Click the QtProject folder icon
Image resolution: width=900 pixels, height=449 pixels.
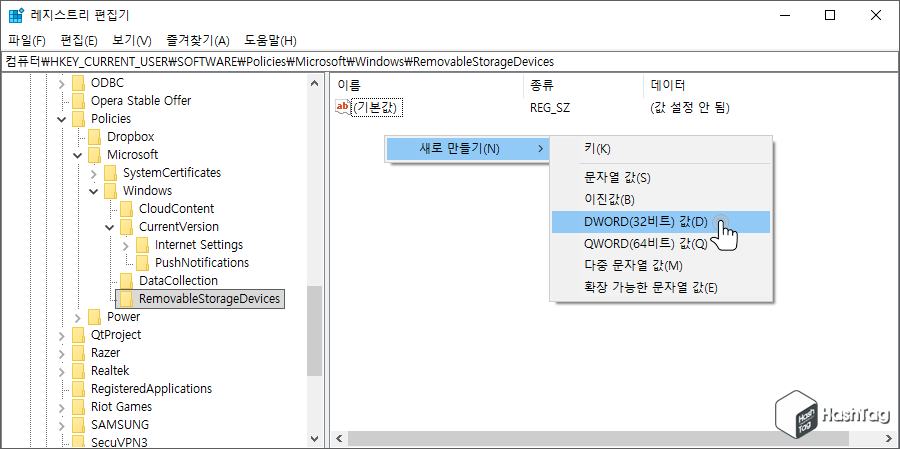[x=78, y=335]
